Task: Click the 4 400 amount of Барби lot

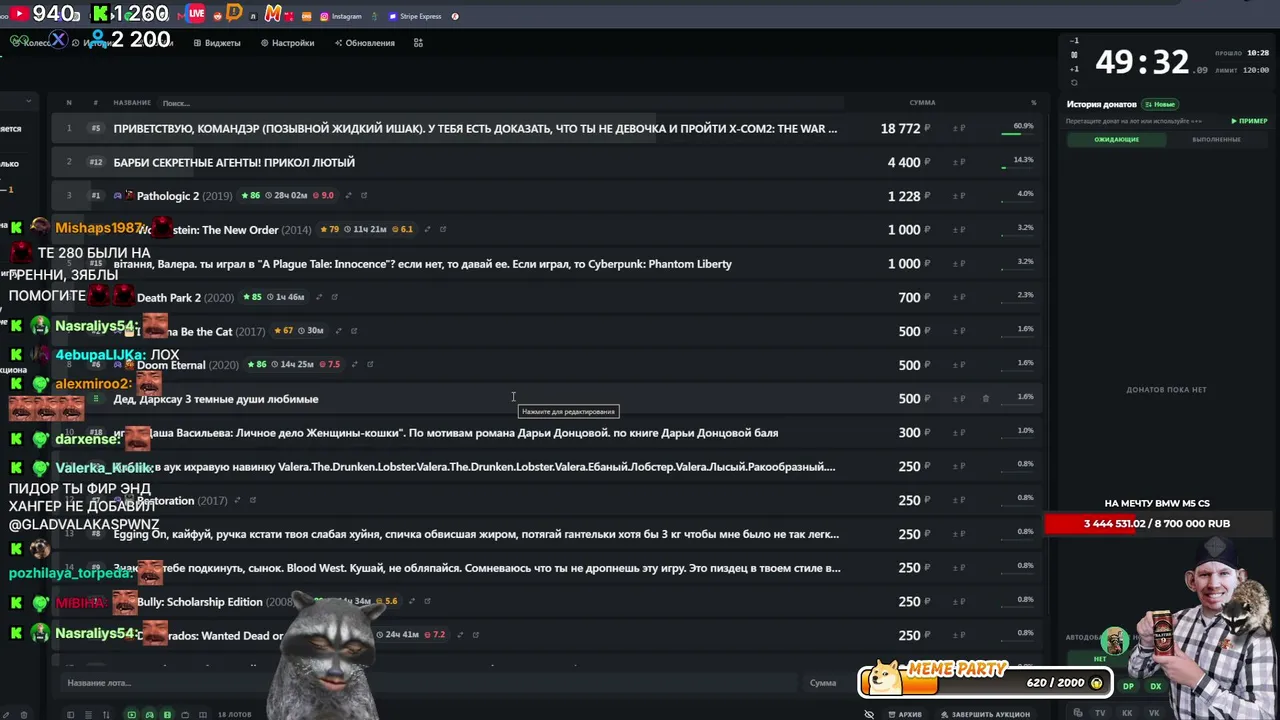Action: (x=904, y=162)
